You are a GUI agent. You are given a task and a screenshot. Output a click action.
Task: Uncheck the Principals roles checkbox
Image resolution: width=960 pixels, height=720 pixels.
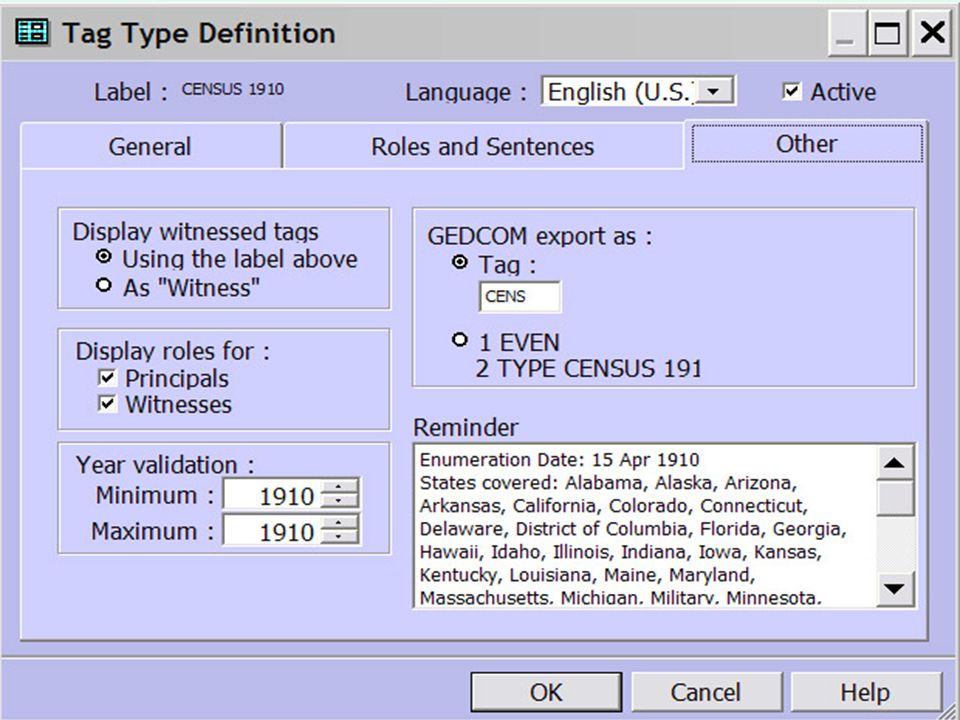point(107,378)
